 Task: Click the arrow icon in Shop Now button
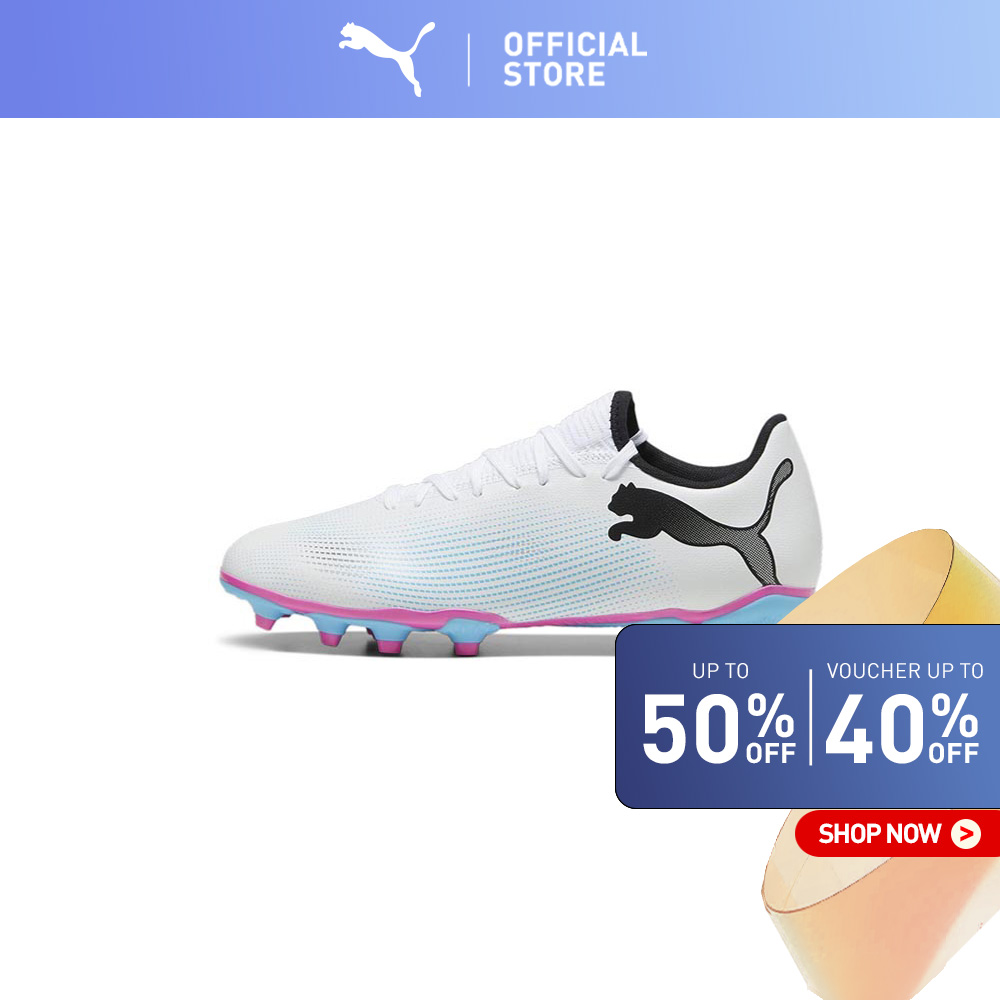tap(966, 834)
